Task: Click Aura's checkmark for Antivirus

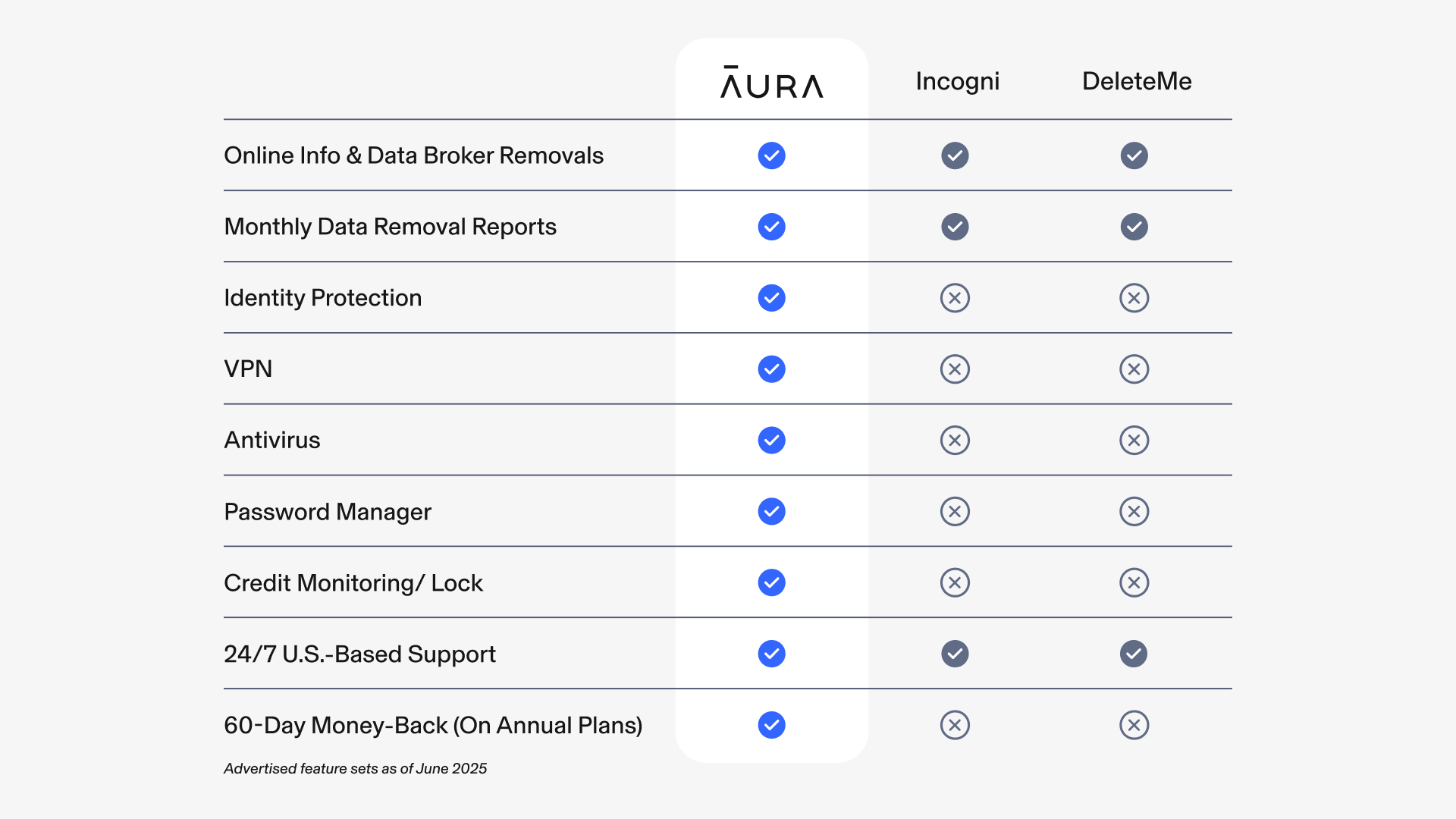Action: tap(771, 441)
